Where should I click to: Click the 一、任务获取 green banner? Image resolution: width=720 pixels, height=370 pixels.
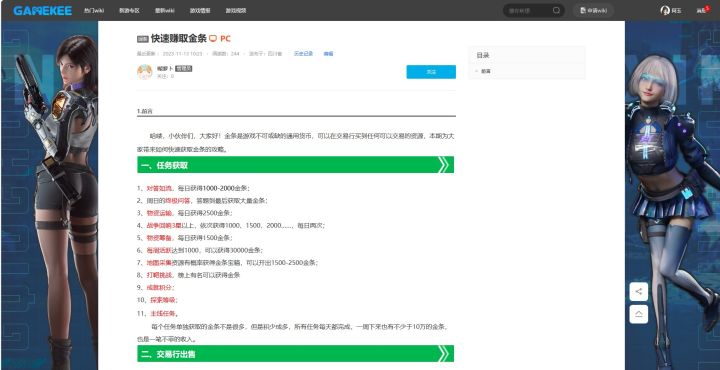click(x=295, y=165)
